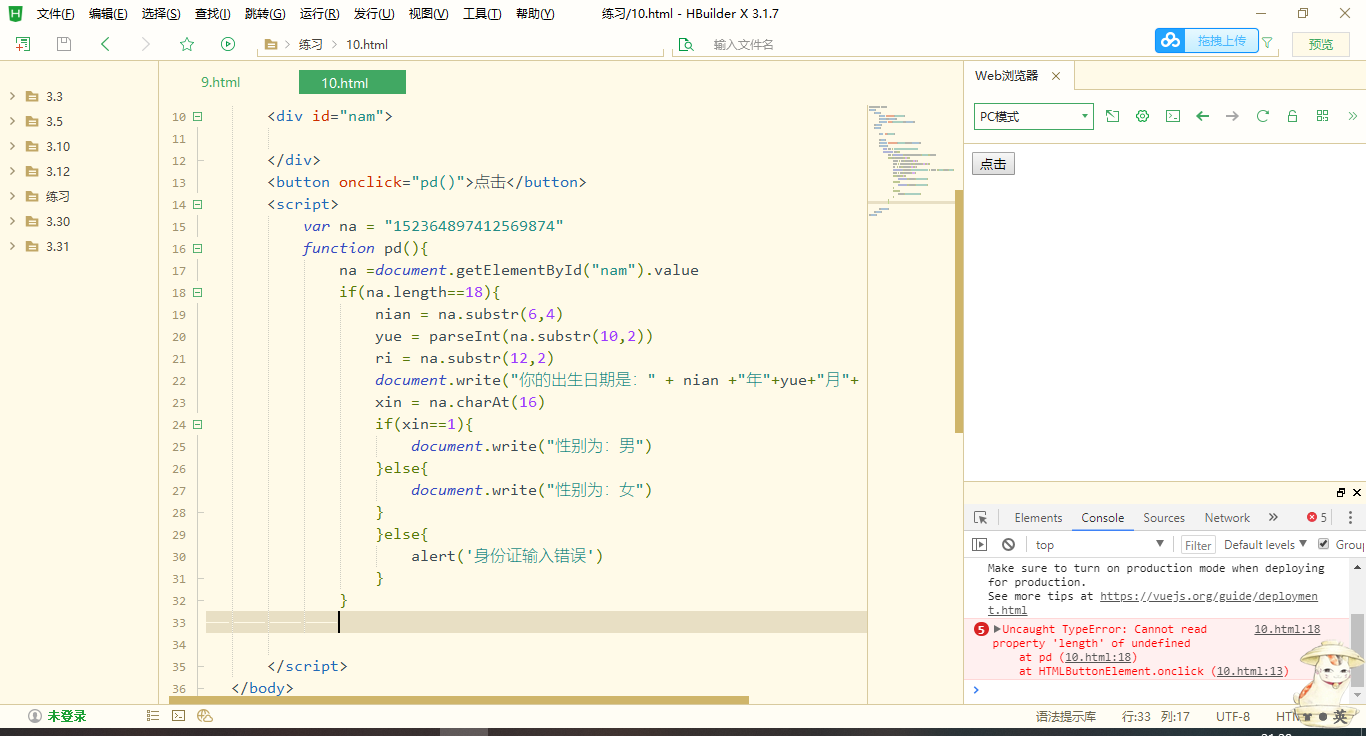Click the browser QR code icon
Viewport: 1366px width, 736px height.
(1322, 116)
